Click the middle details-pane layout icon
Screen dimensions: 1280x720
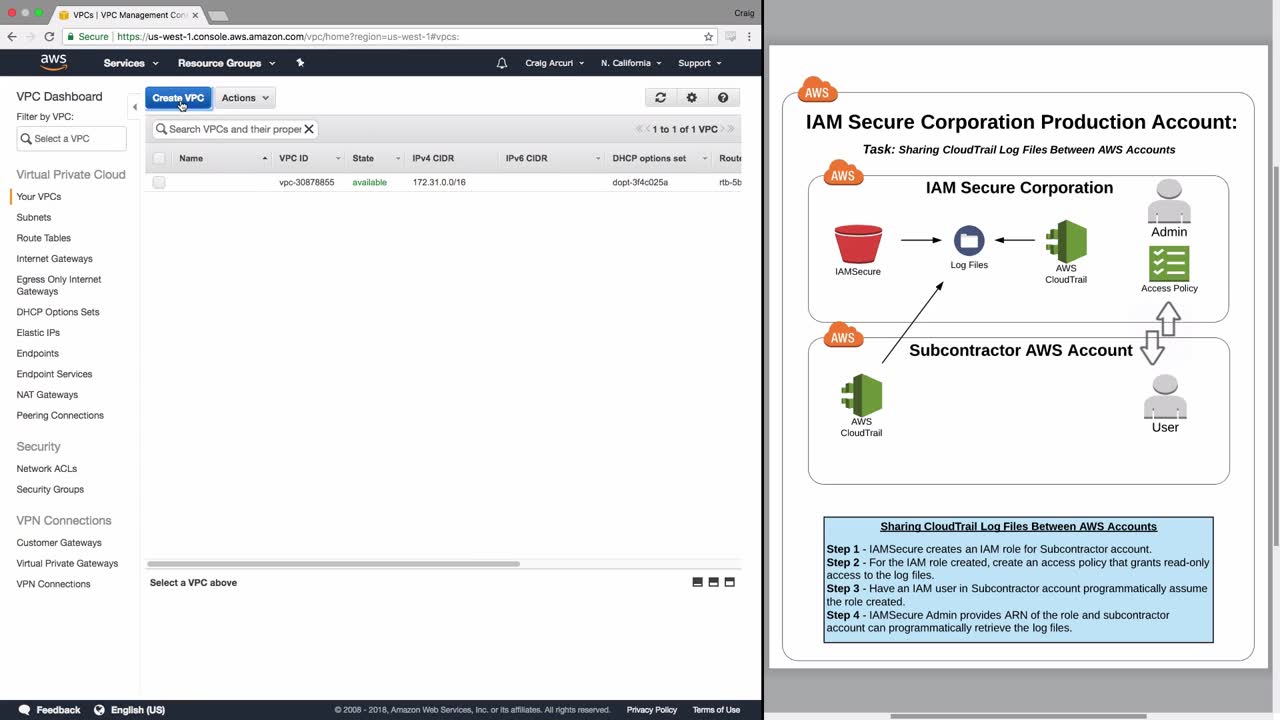point(713,582)
